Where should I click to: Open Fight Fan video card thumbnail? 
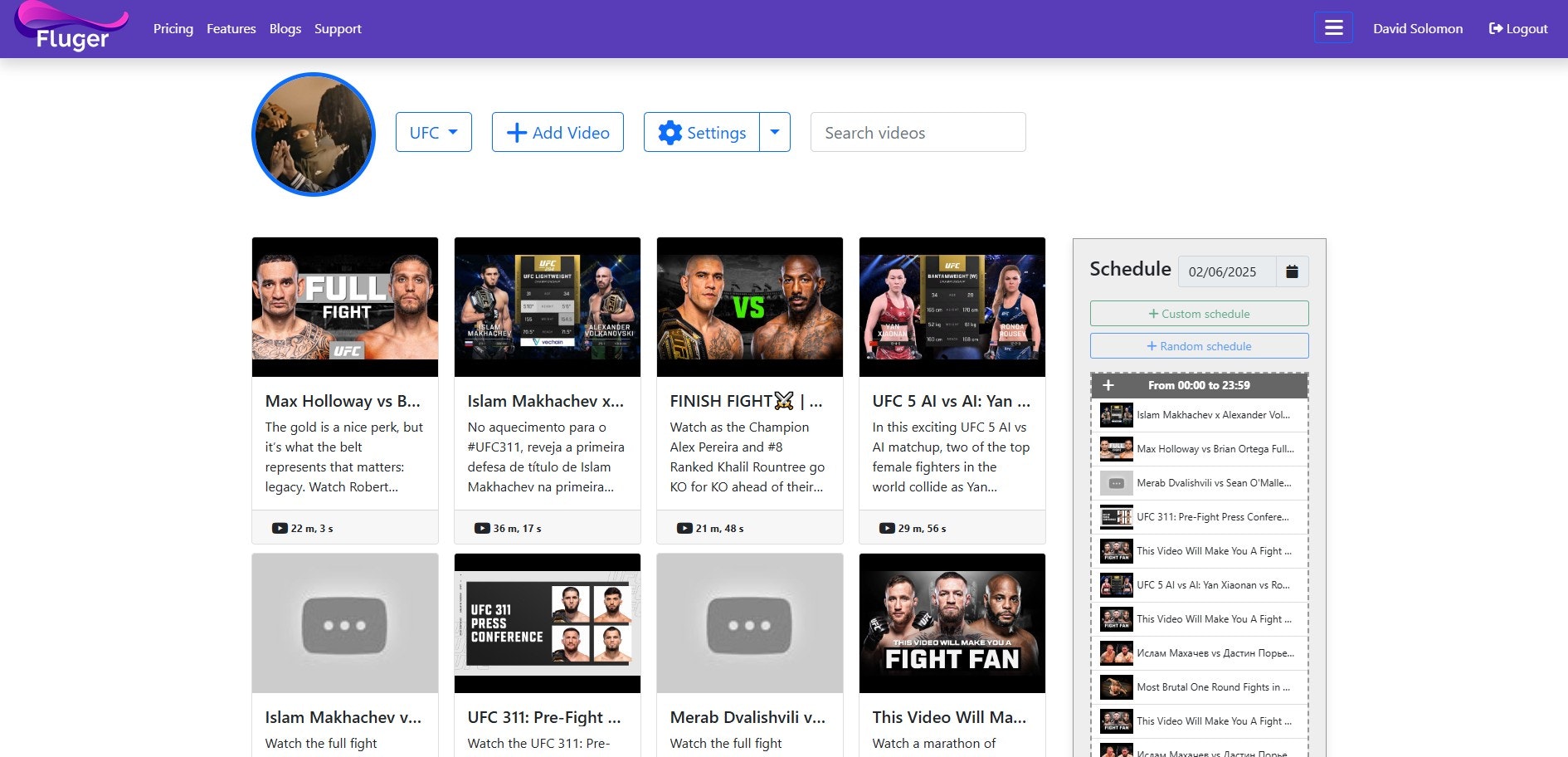(x=952, y=623)
